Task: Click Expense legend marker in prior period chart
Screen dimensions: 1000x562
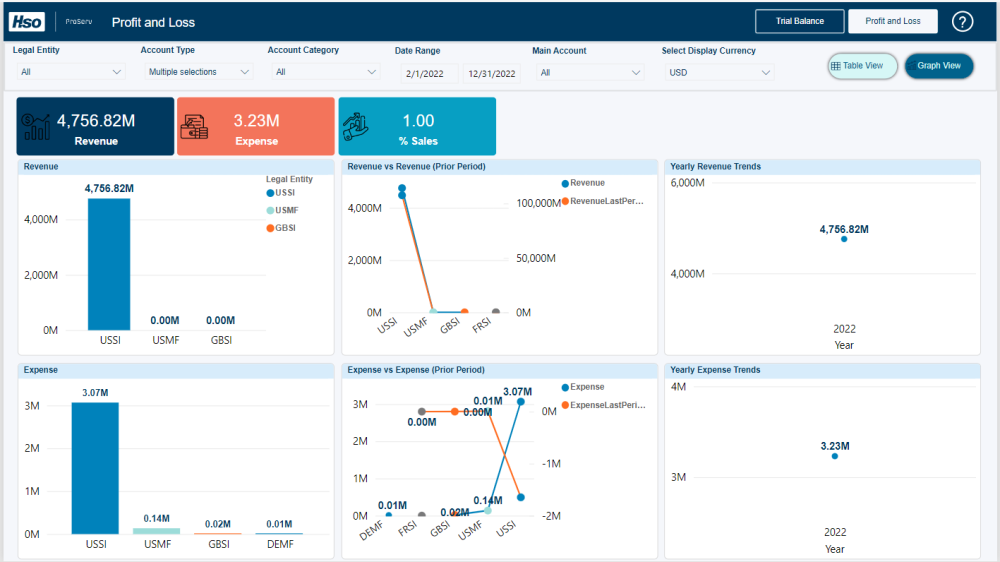Action: click(x=565, y=388)
